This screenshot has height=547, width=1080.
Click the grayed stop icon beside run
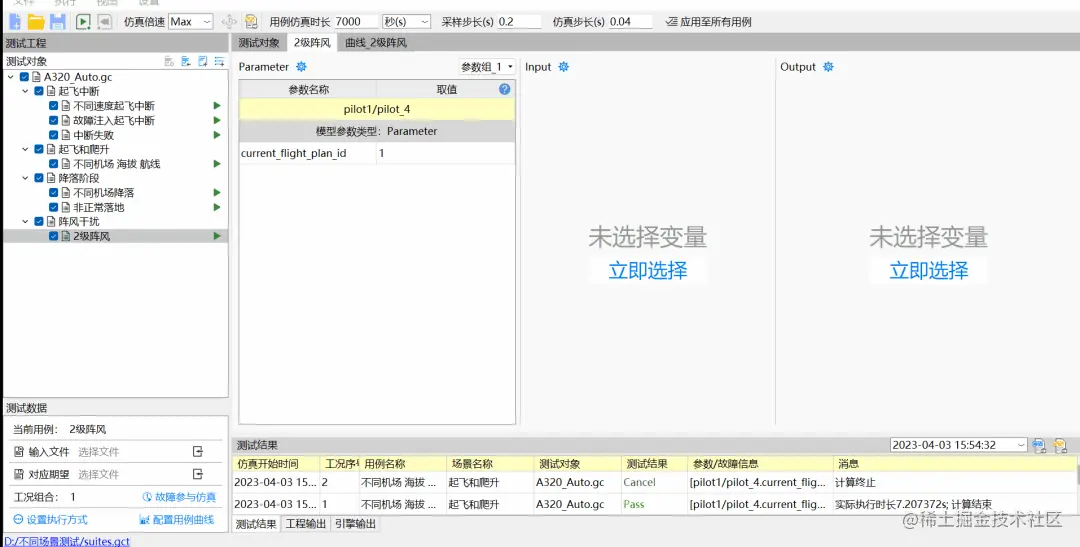pos(104,21)
